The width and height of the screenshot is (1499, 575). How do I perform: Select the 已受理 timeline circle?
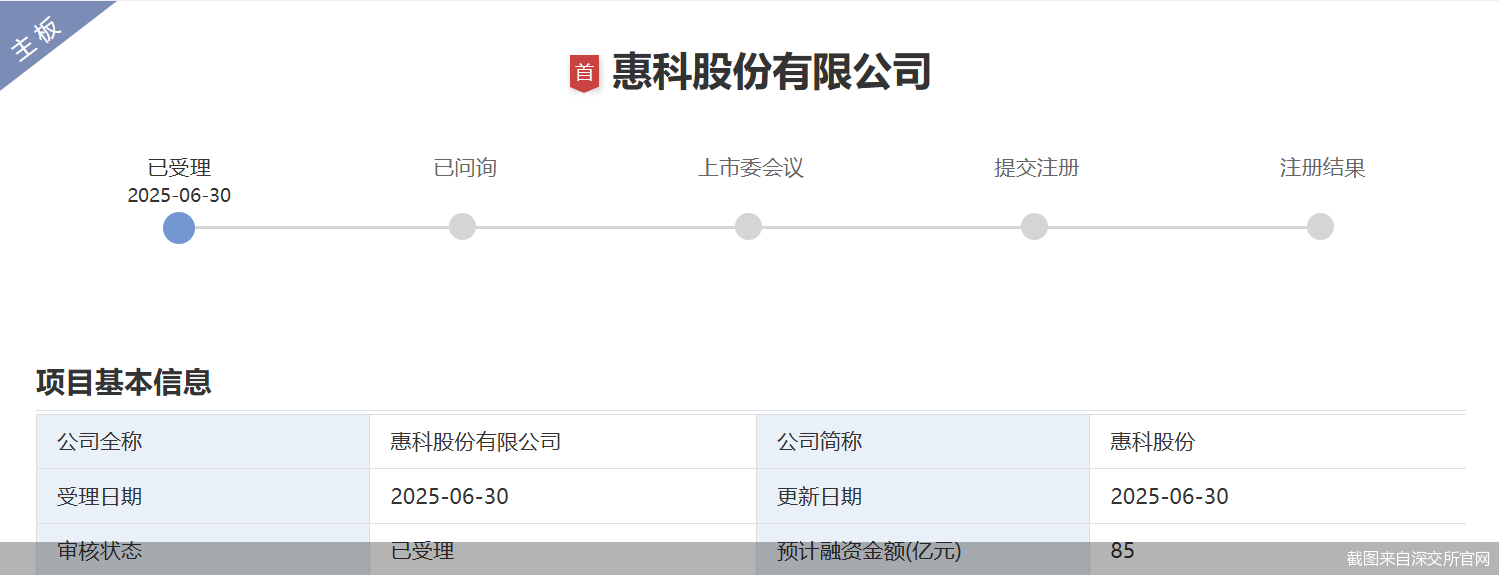click(x=179, y=227)
